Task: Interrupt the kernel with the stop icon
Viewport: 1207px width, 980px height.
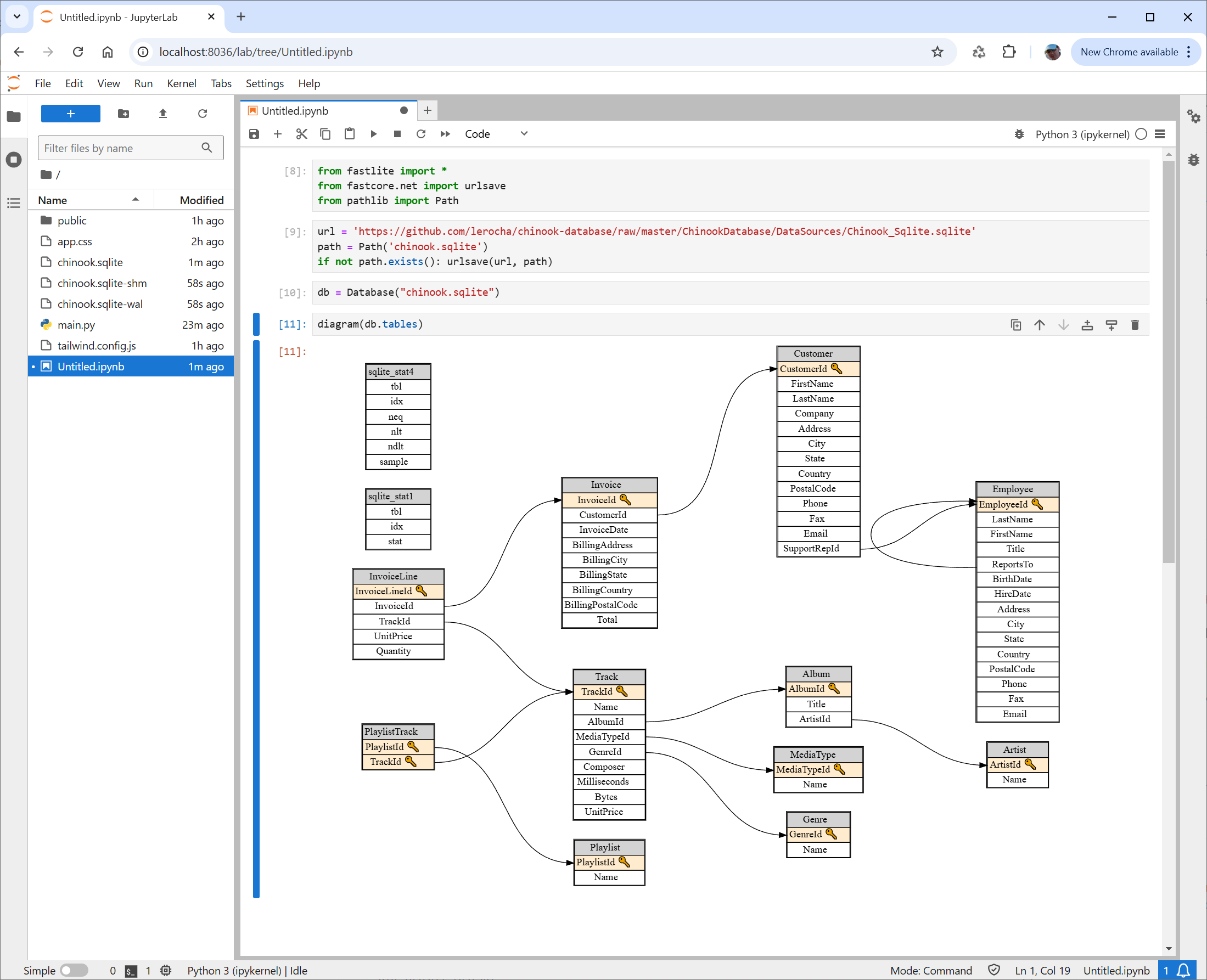Action: coord(397,134)
